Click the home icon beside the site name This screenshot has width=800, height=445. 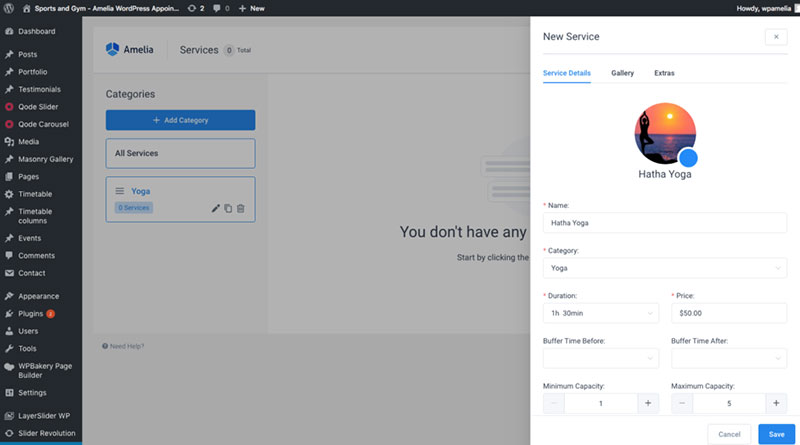tap(27, 8)
